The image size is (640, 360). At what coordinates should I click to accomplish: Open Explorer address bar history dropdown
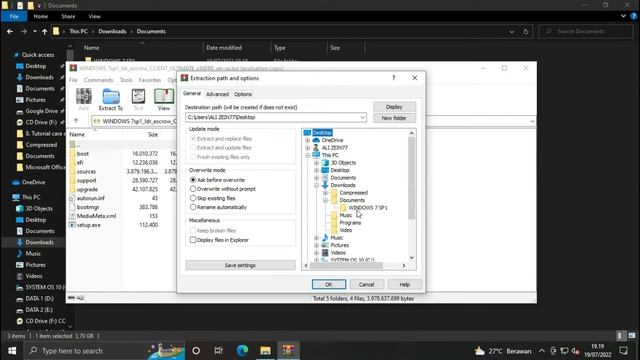pos(511,31)
